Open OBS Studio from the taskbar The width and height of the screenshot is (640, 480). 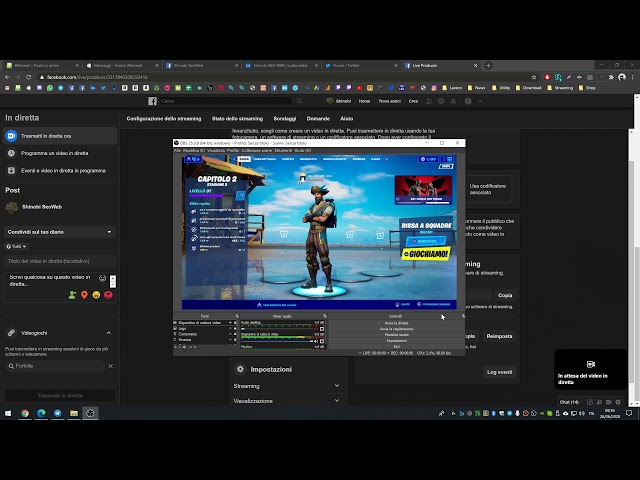tap(90, 413)
